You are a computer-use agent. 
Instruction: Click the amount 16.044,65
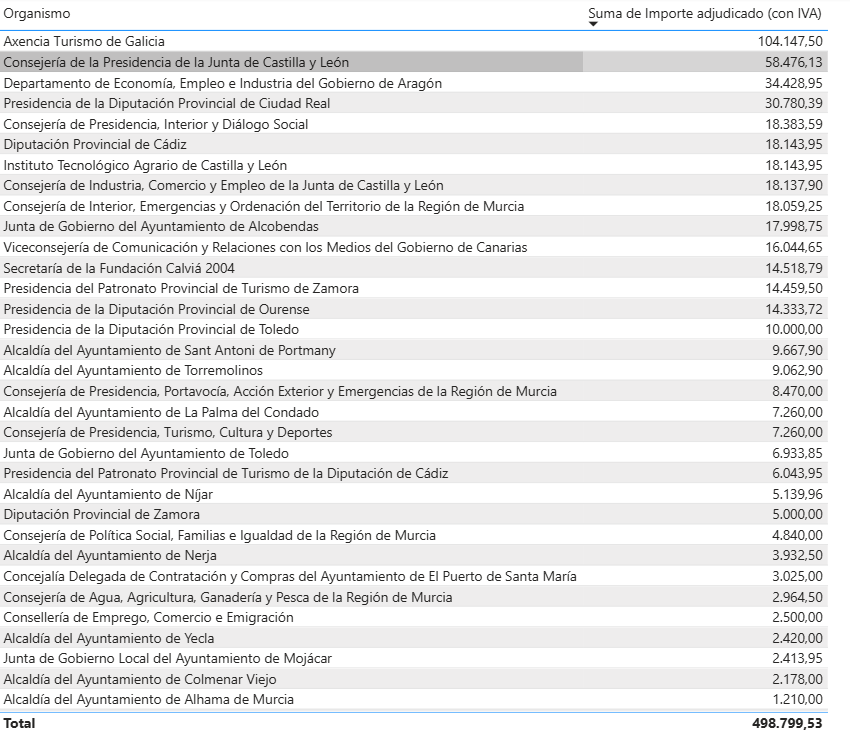click(794, 247)
